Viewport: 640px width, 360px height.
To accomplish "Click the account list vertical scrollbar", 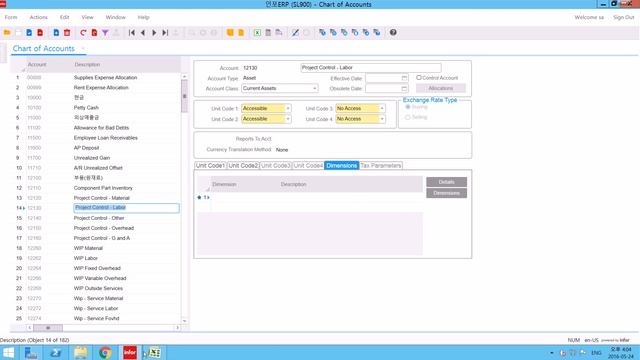I will (184, 96).
